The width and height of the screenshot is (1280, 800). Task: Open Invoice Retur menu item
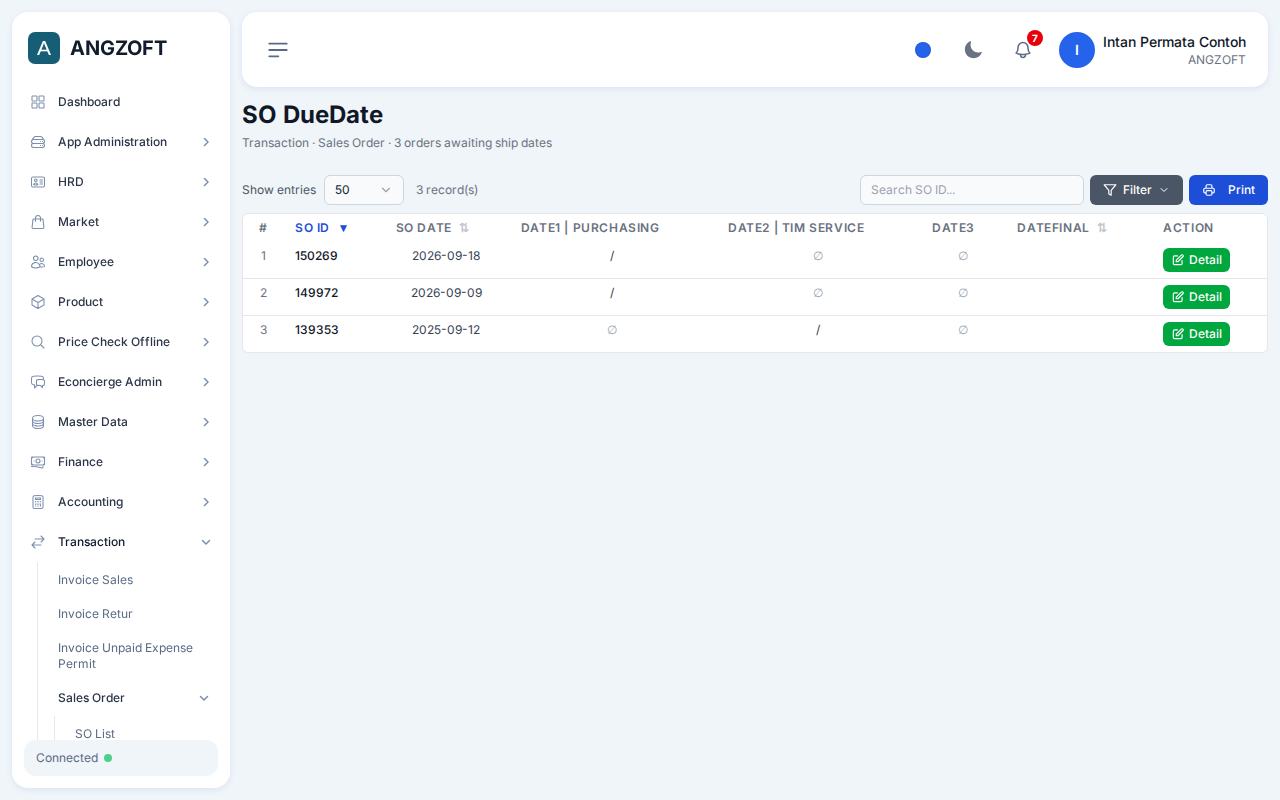click(x=95, y=614)
